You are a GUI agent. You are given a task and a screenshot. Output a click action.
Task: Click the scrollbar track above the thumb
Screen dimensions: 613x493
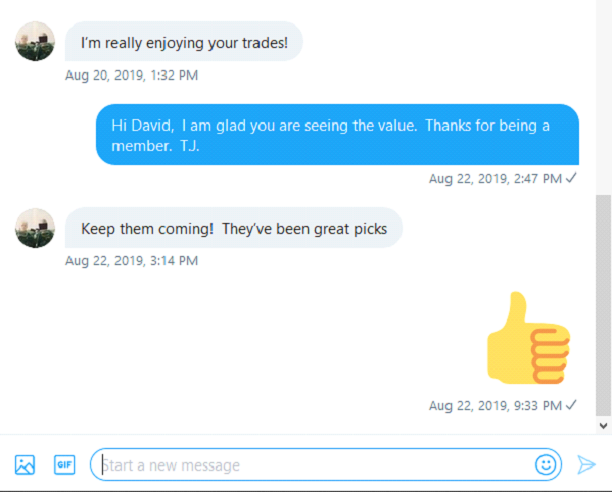tap(604, 98)
